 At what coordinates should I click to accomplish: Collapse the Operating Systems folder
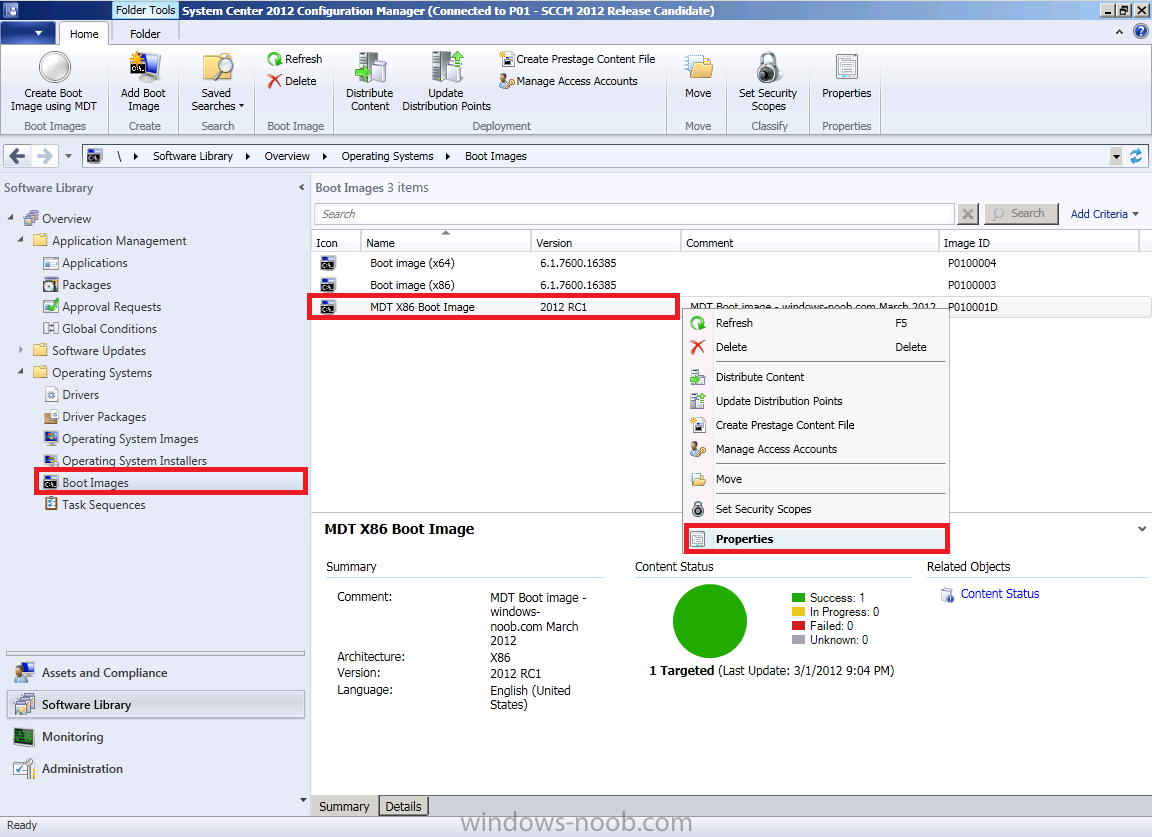coord(21,373)
